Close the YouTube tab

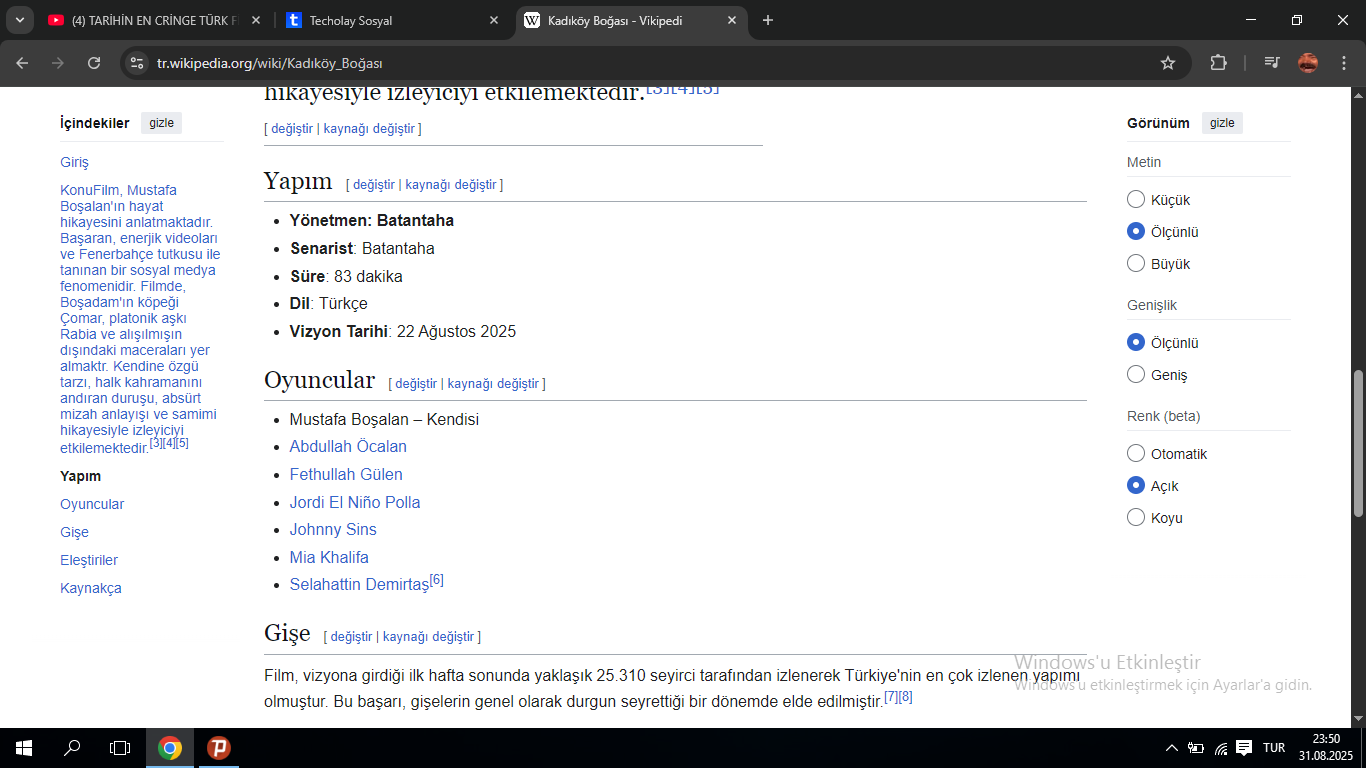(256, 20)
